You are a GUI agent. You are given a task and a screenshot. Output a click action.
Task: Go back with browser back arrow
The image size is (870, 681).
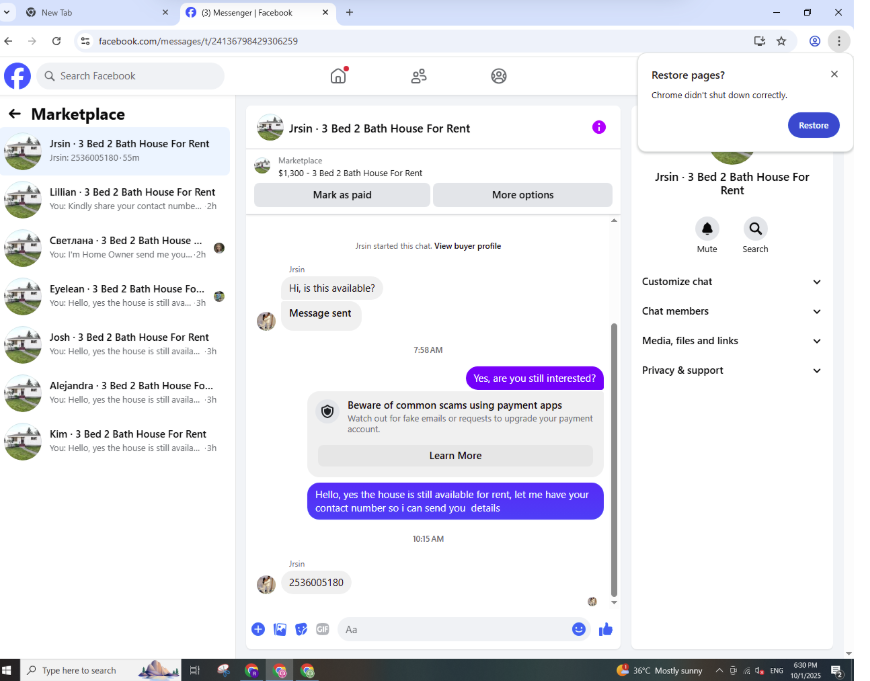(8, 41)
